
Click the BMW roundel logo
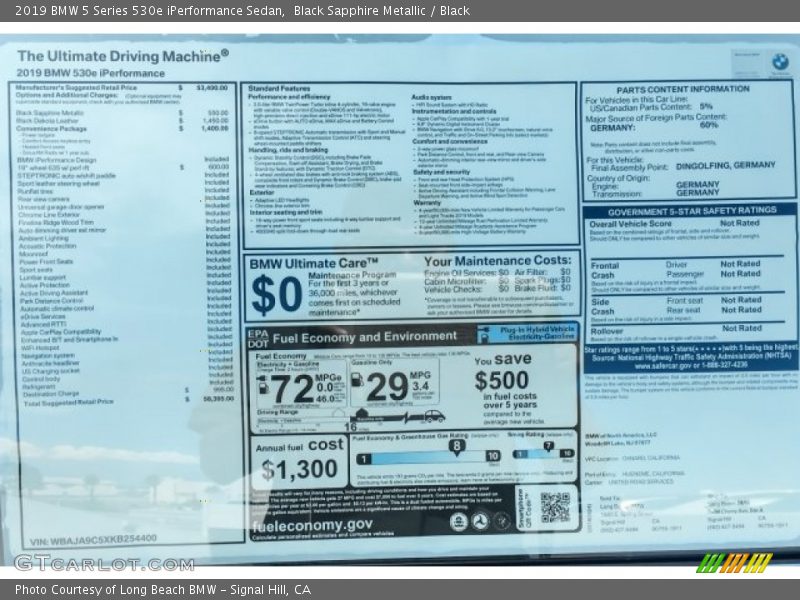pos(780,62)
